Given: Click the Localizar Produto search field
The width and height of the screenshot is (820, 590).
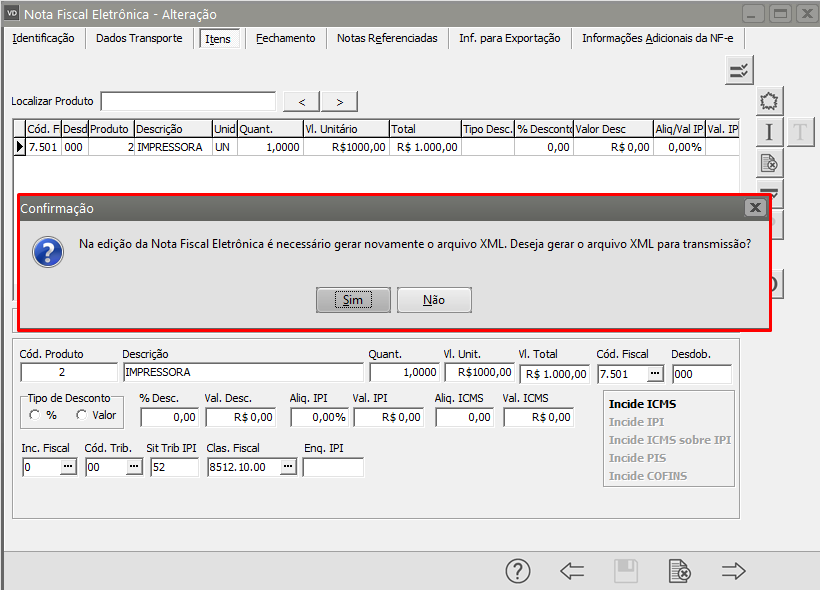Looking at the screenshot, I should 188,101.
